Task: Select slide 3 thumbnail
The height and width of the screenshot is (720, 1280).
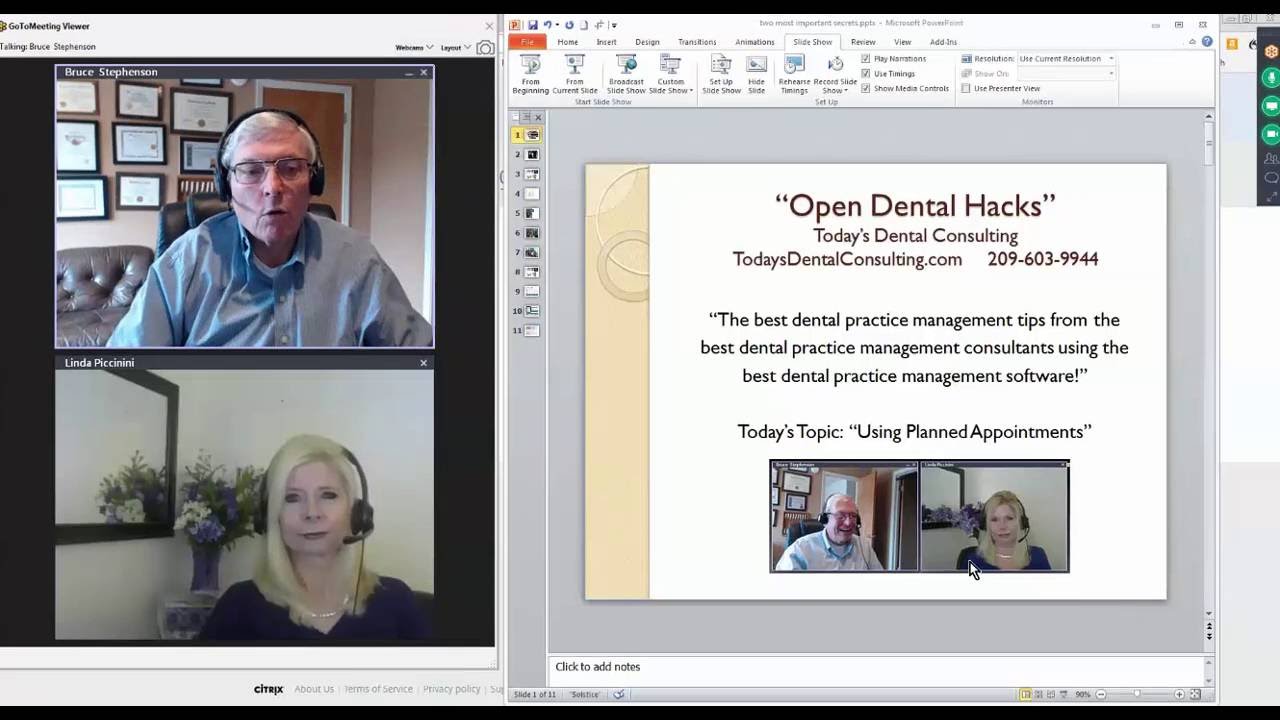Action: pos(532,174)
